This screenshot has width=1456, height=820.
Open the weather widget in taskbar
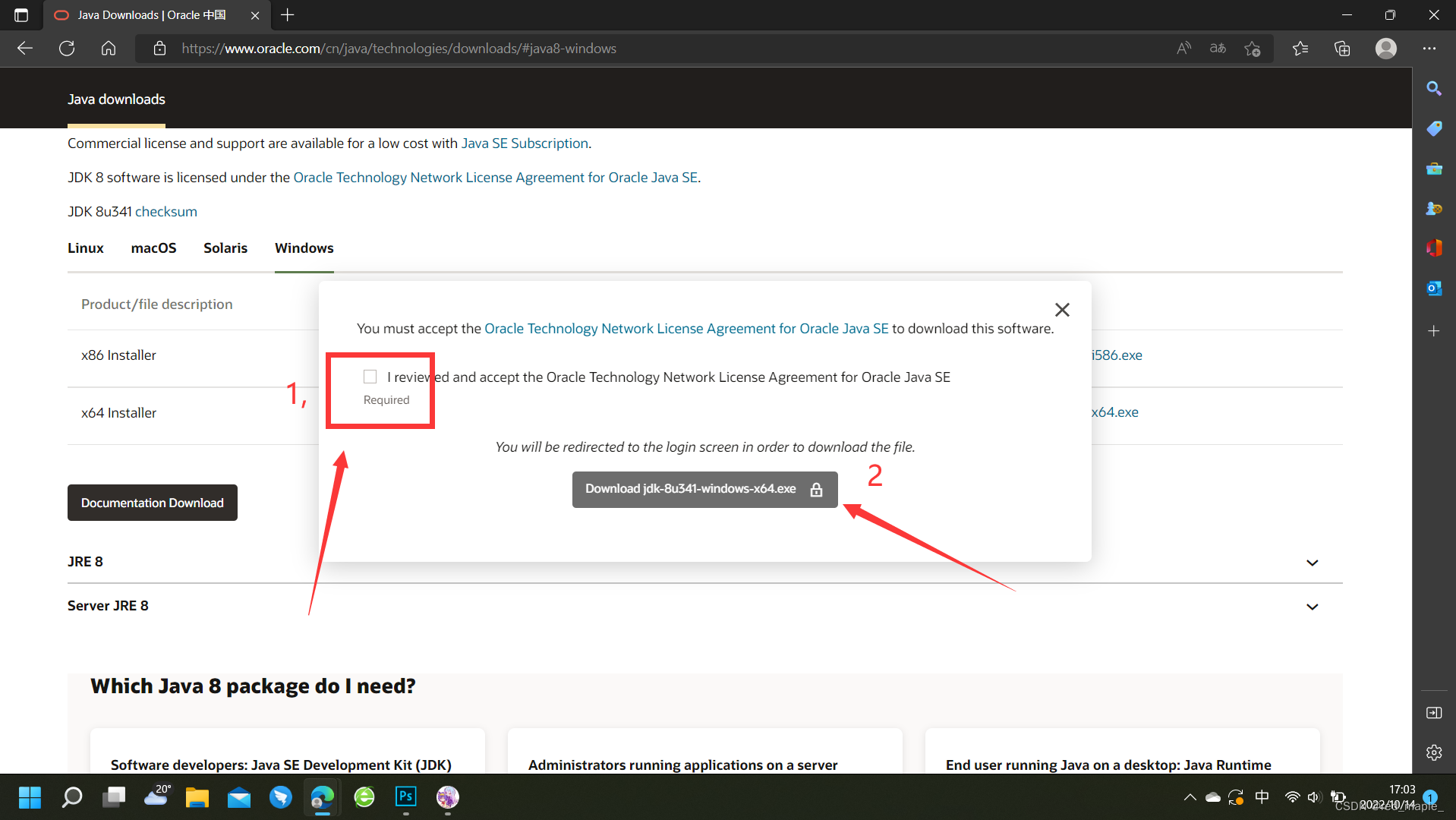click(156, 796)
